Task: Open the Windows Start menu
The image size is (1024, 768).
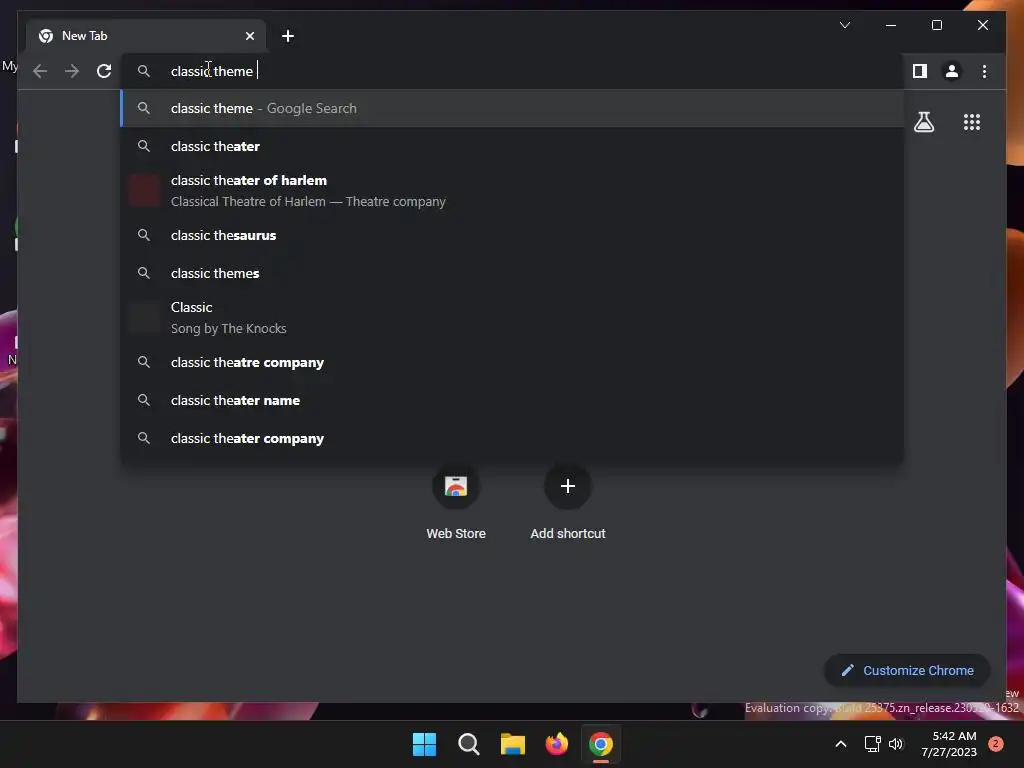Action: point(424,744)
